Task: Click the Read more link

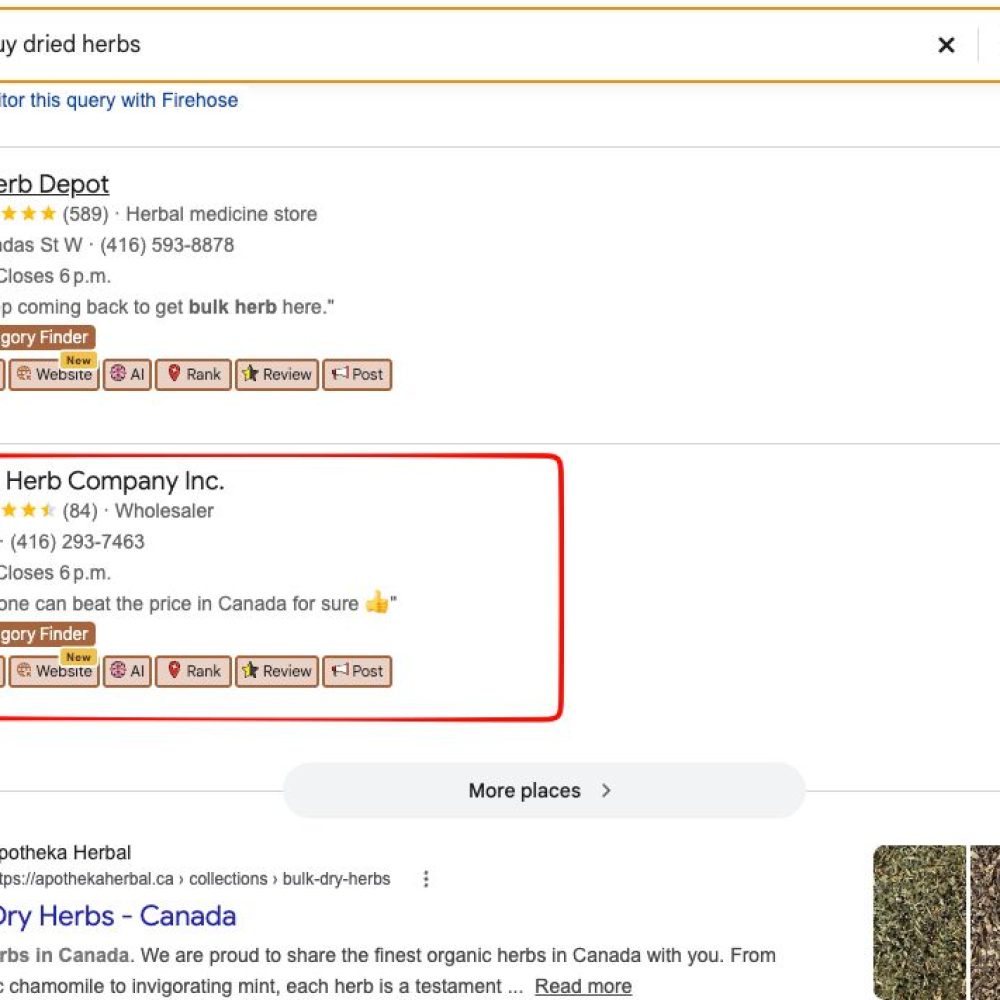Action: (583, 986)
